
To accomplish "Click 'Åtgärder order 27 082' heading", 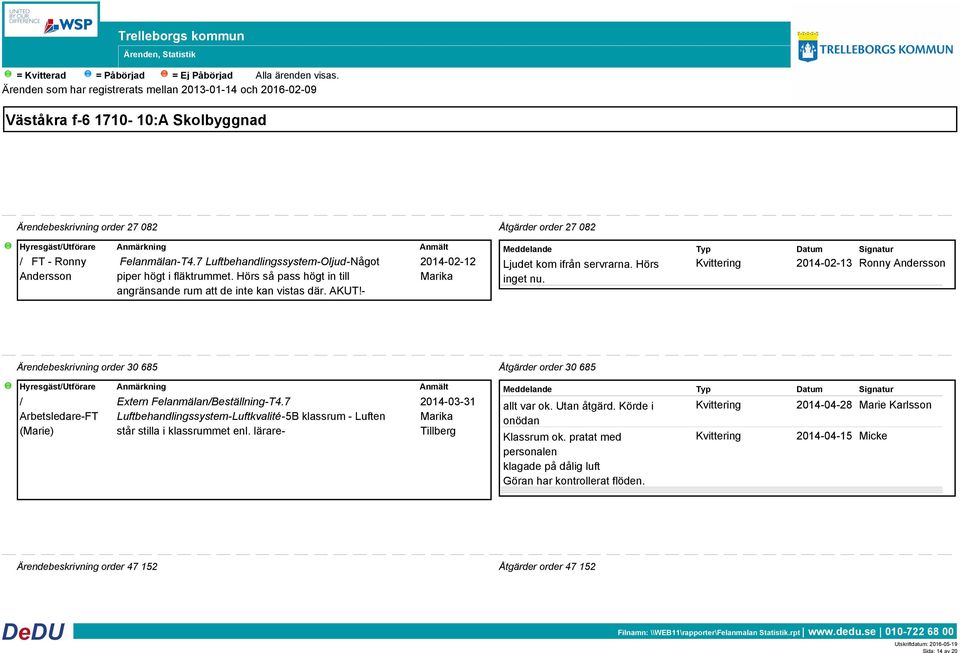I will tap(547, 227).
